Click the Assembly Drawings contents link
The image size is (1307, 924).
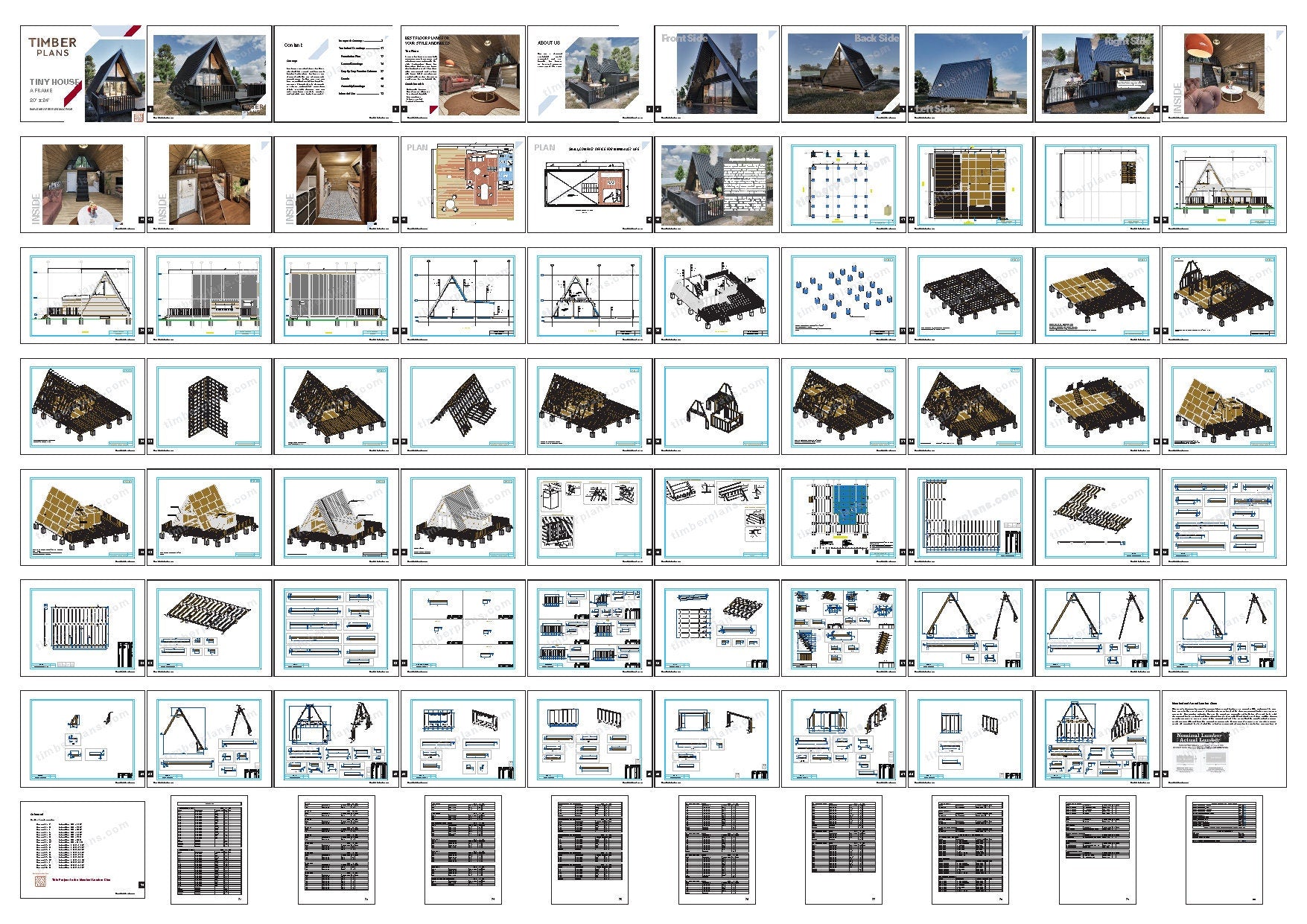(354, 86)
